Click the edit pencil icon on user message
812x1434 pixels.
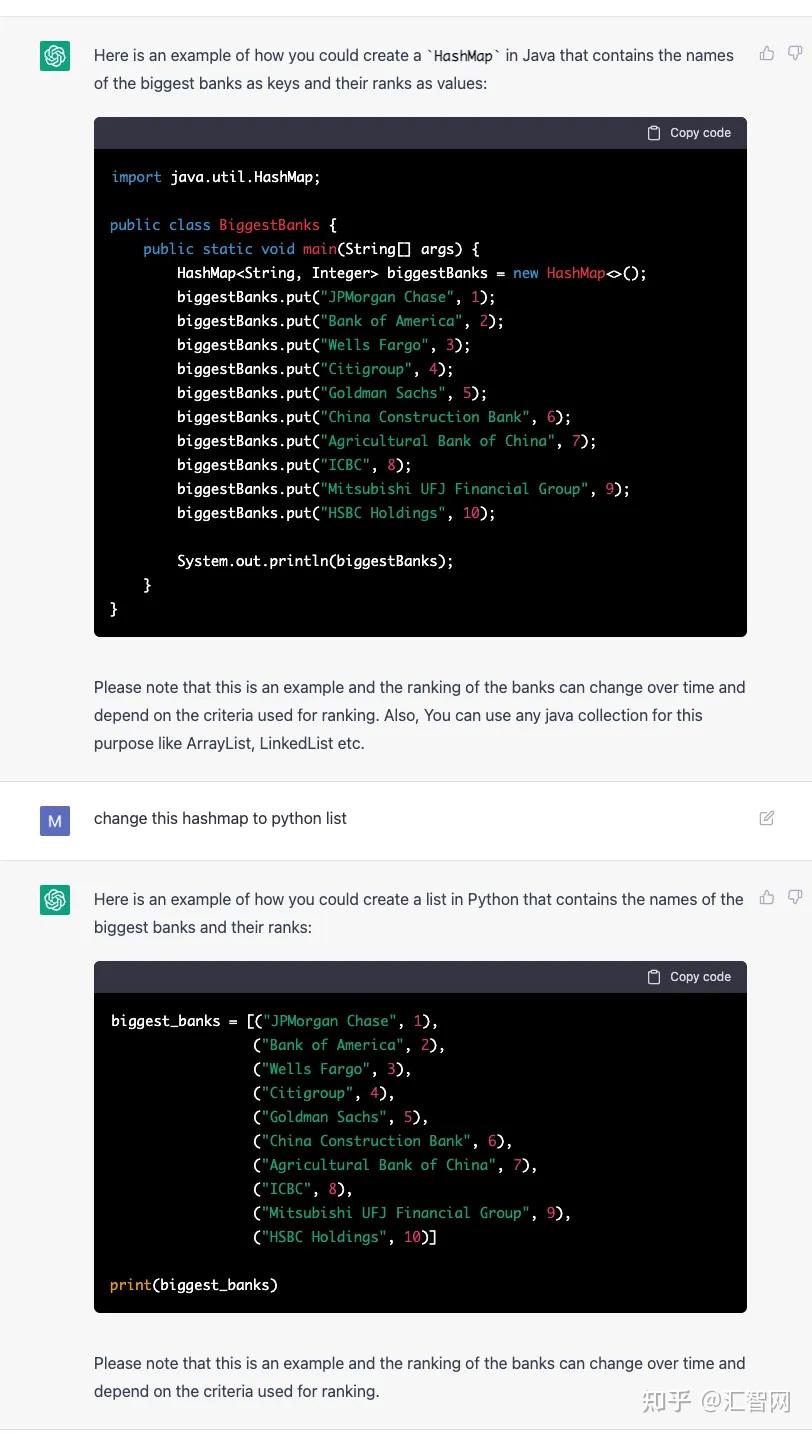pyautogui.click(x=767, y=818)
